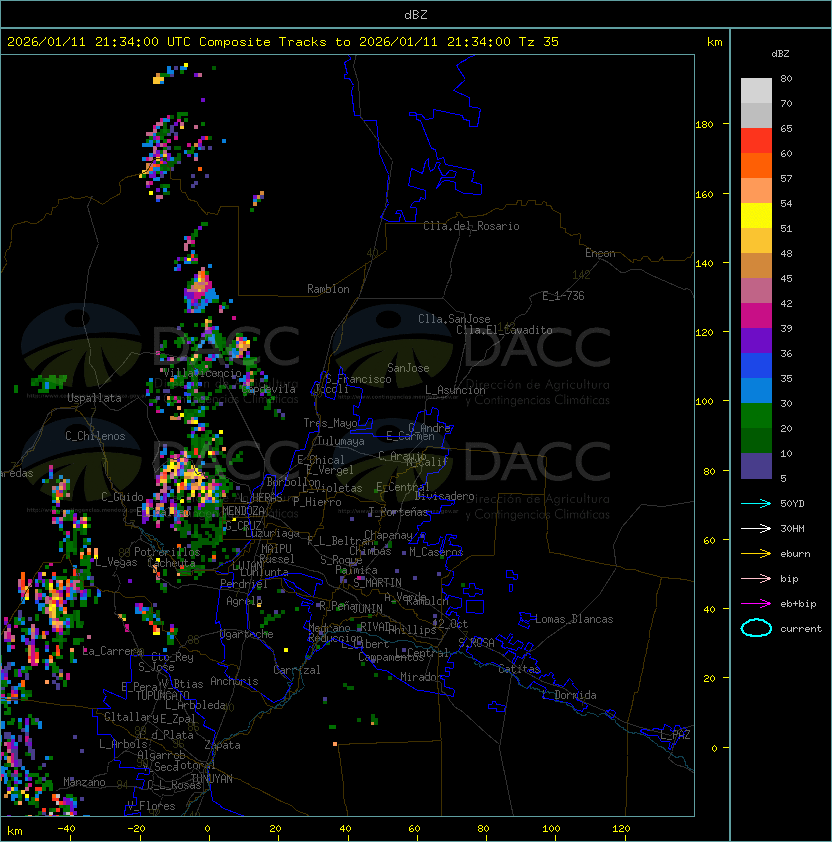Image resolution: width=832 pixels, height=842 pixels.
Task: Click the Anchoris map label
Action: 234,681
